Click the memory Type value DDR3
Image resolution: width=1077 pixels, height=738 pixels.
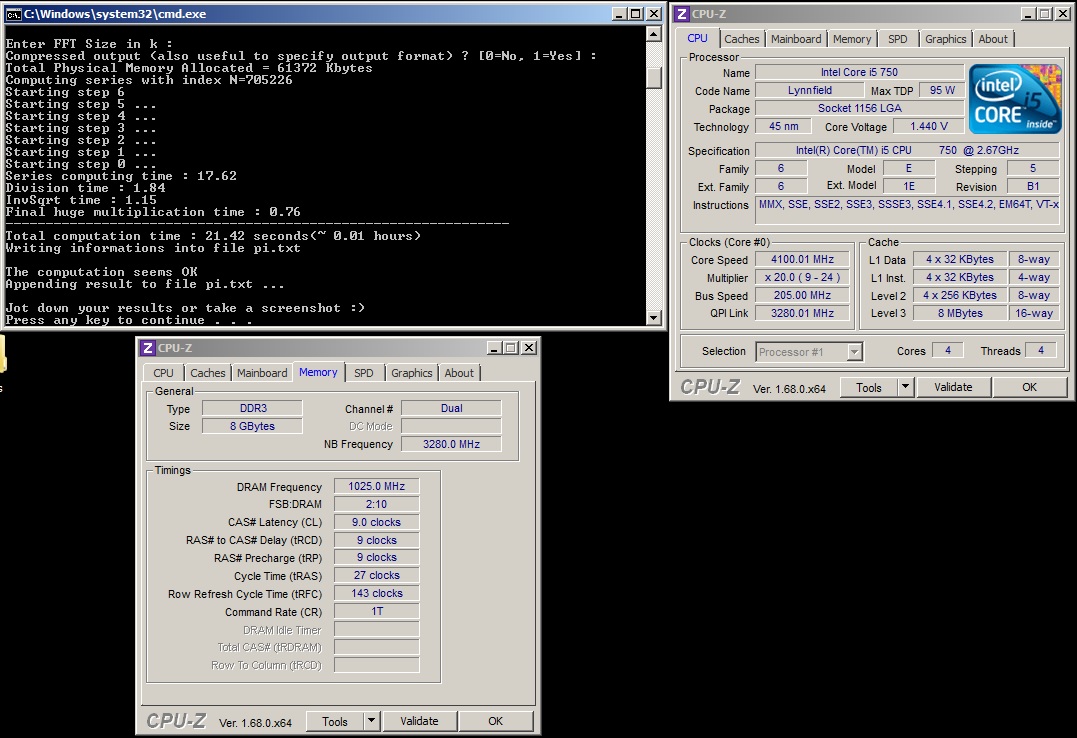(x=252, y=408)
